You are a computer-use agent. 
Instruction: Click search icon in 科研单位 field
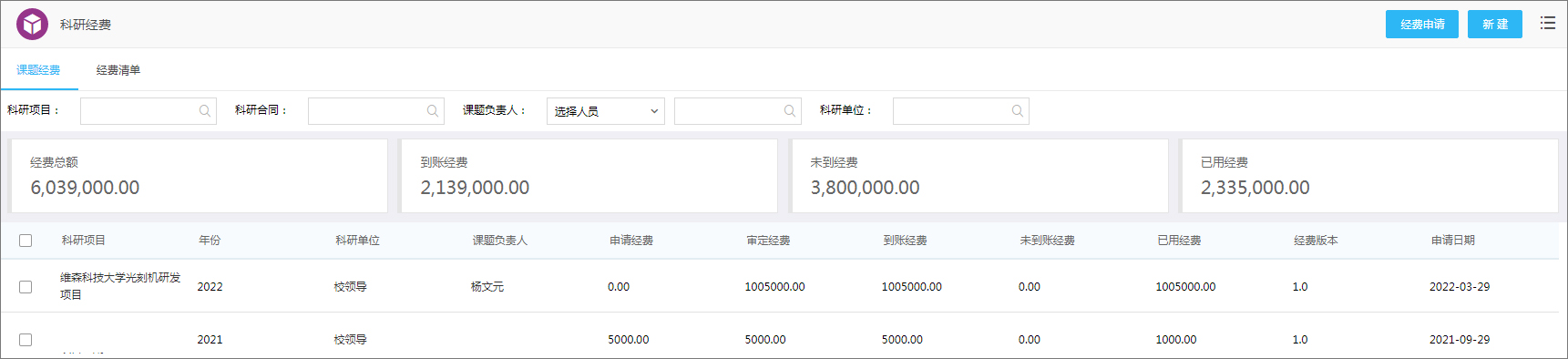coord(1018,111)
